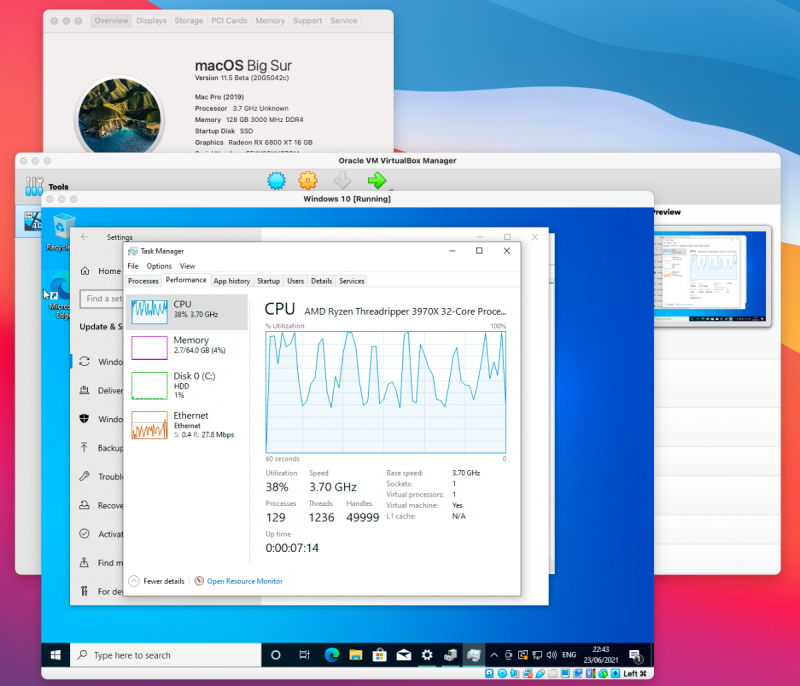Viewport: 800px width, 686px height.
Task: Open the Options menu in Task Manager
Action: tap(159, 266)
